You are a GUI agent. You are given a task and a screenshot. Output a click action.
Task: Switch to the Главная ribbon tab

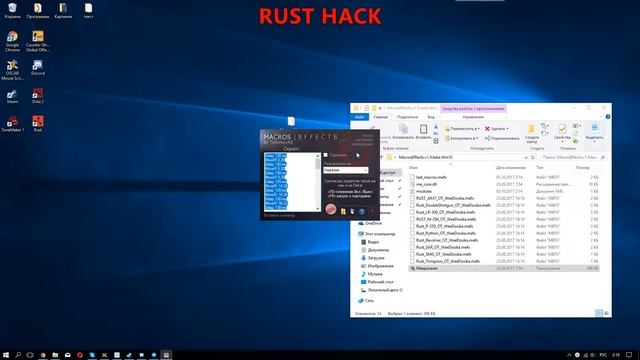[x=380, y=117]
